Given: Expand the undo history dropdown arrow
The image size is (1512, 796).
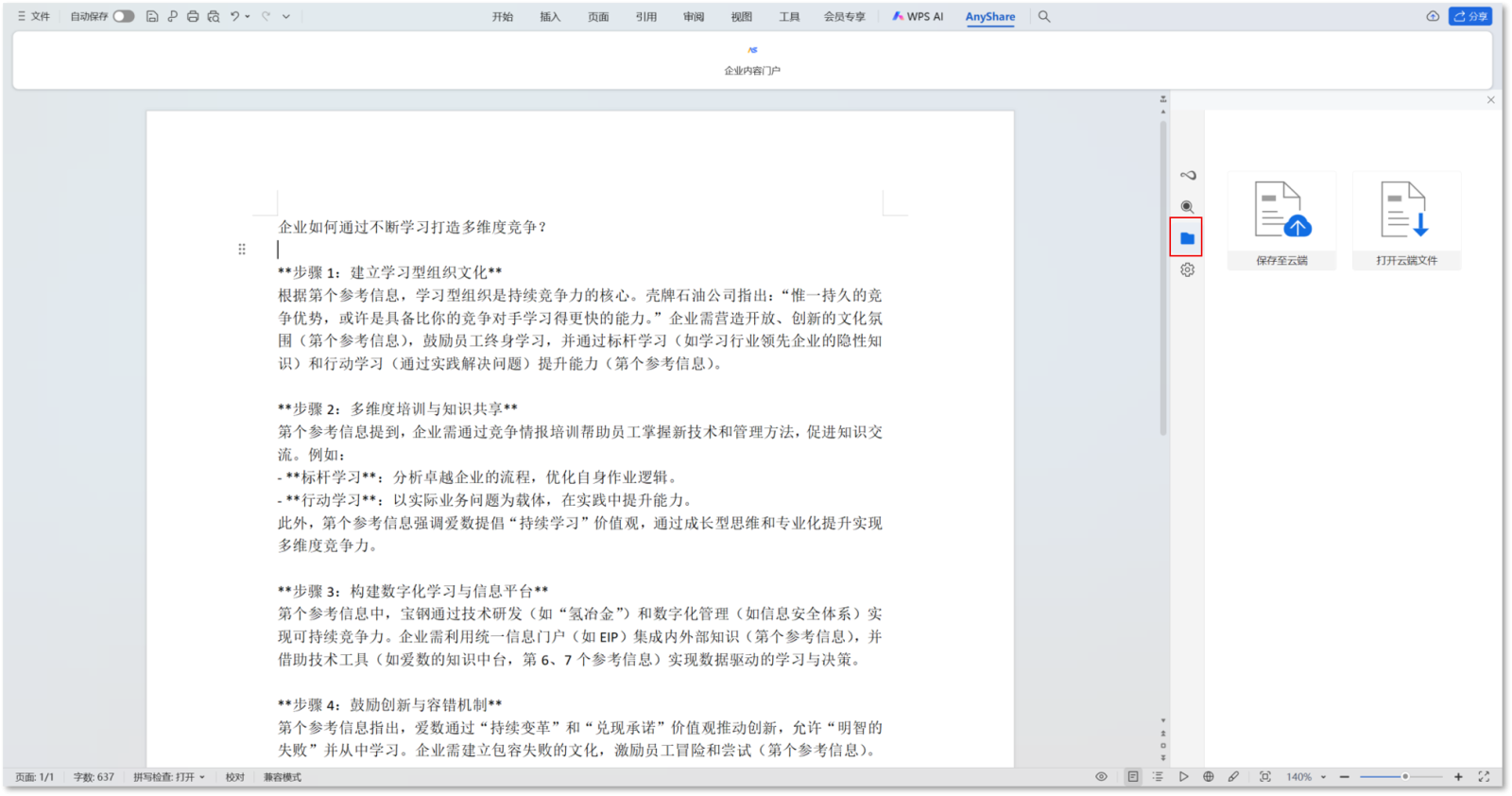Looking at the screenshot, I should click(248, 16).
